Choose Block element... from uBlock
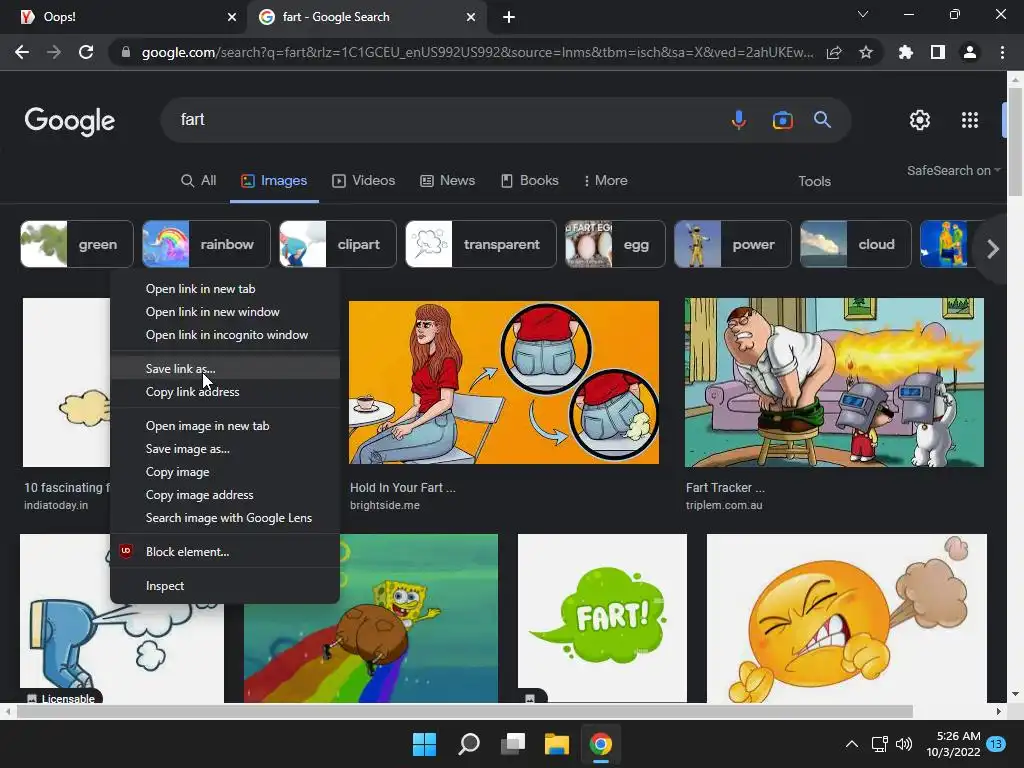The height and width of the screenshot is (768, 1024). [x=225, y=552]
